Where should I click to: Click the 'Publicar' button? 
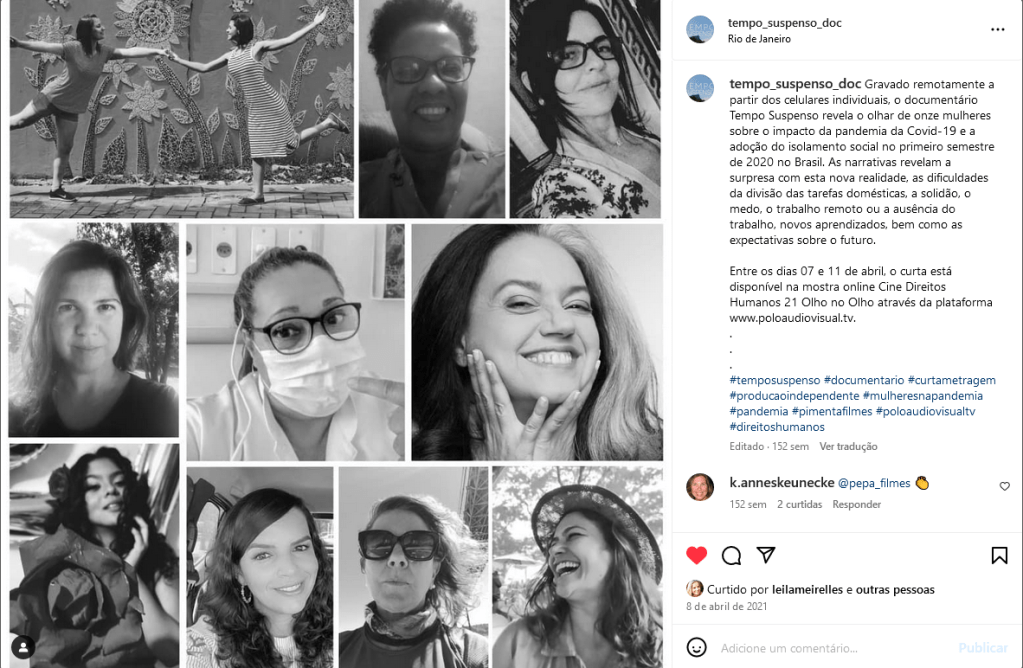pos(983,648)
